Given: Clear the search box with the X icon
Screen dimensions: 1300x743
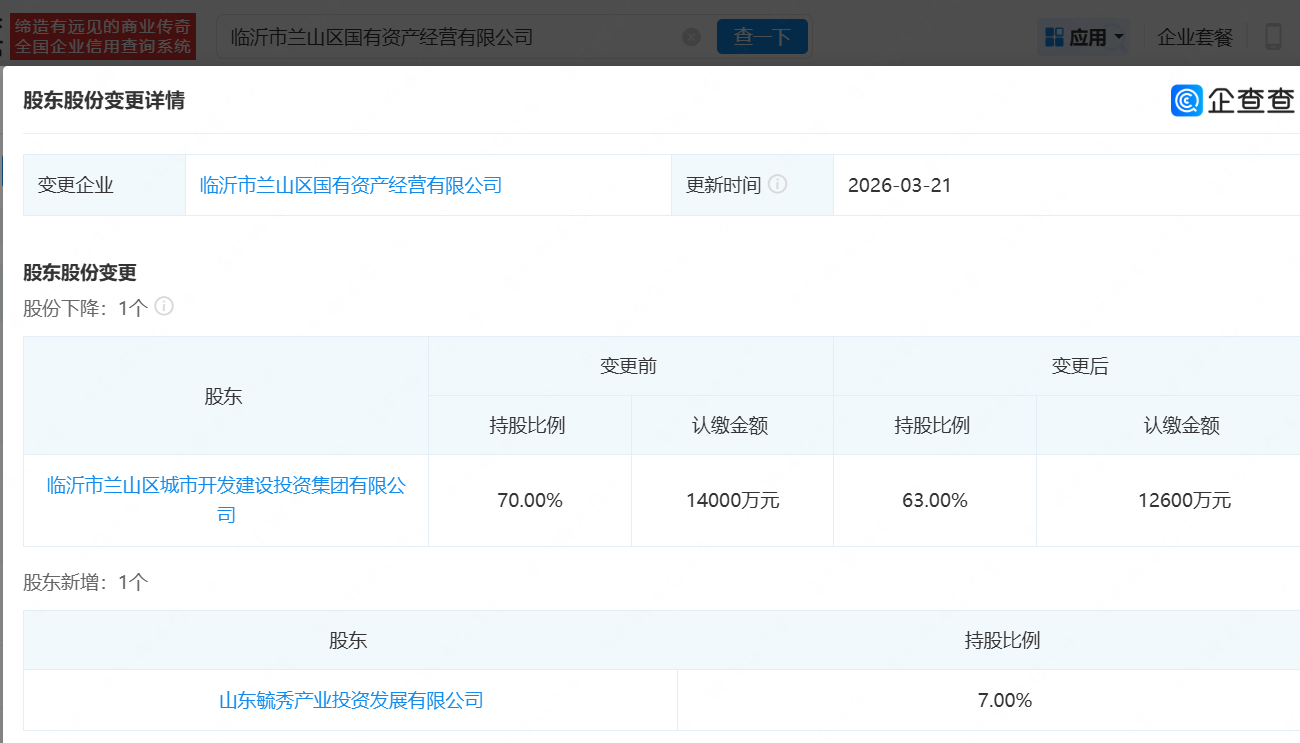Looking at the screenshot, I should (x=691, y=37).
